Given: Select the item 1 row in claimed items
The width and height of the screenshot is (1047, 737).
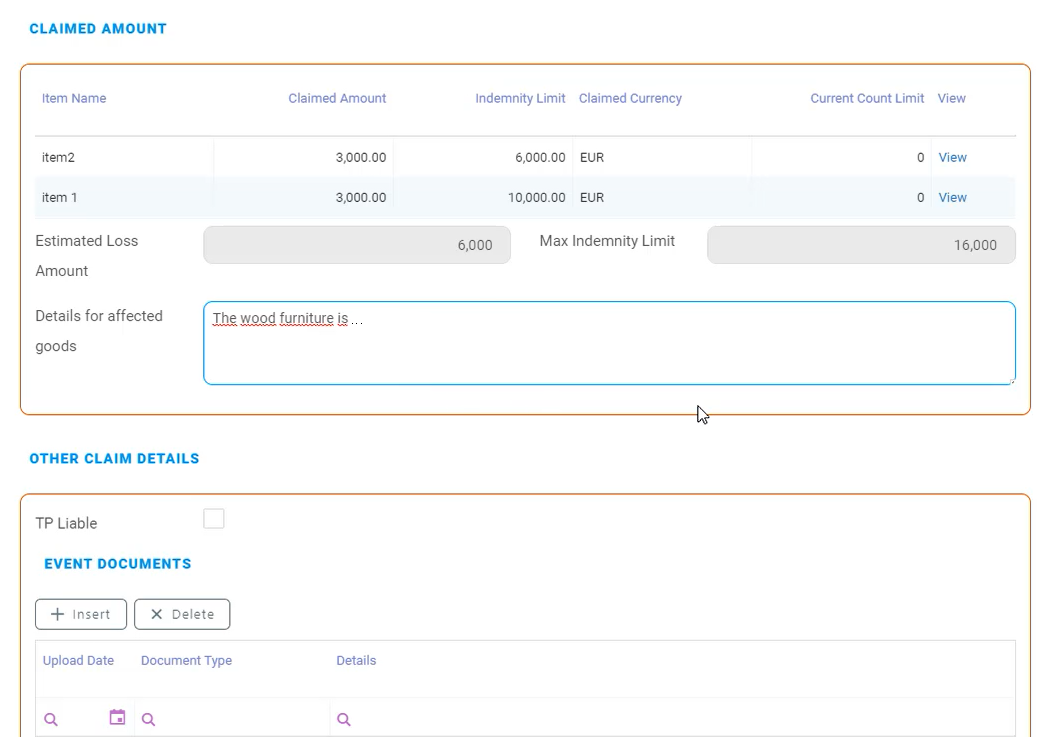Looking at the screenshot, I should 120,198.
